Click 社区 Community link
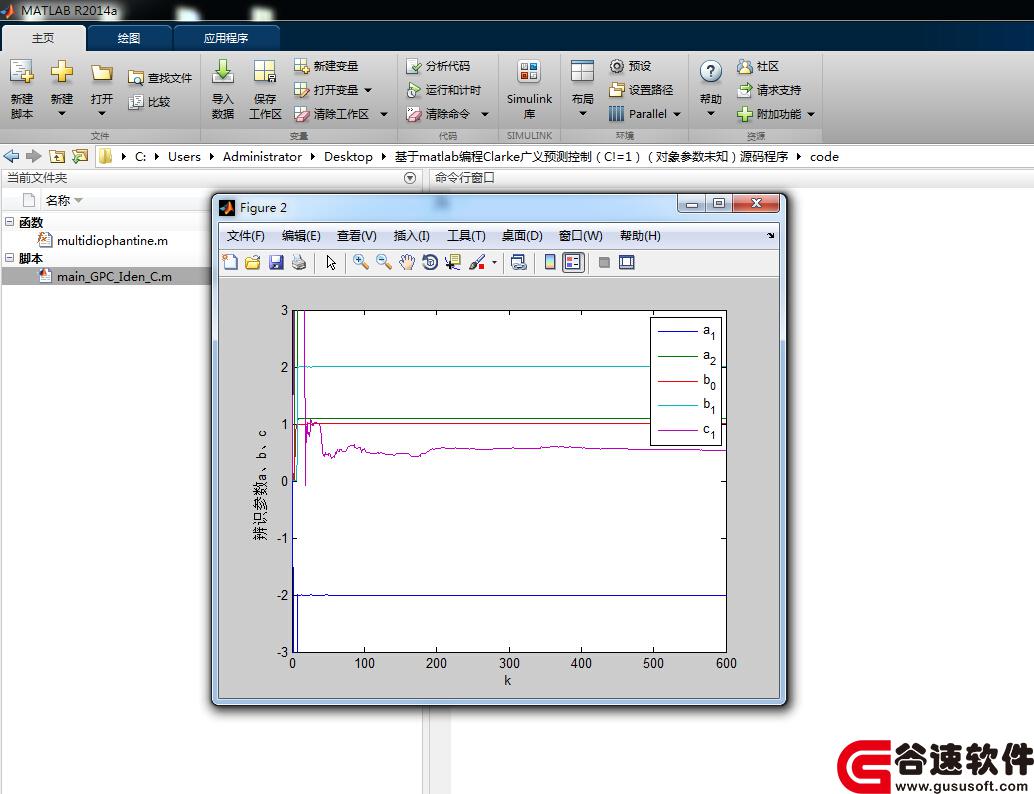 click(x=758, y=66)
